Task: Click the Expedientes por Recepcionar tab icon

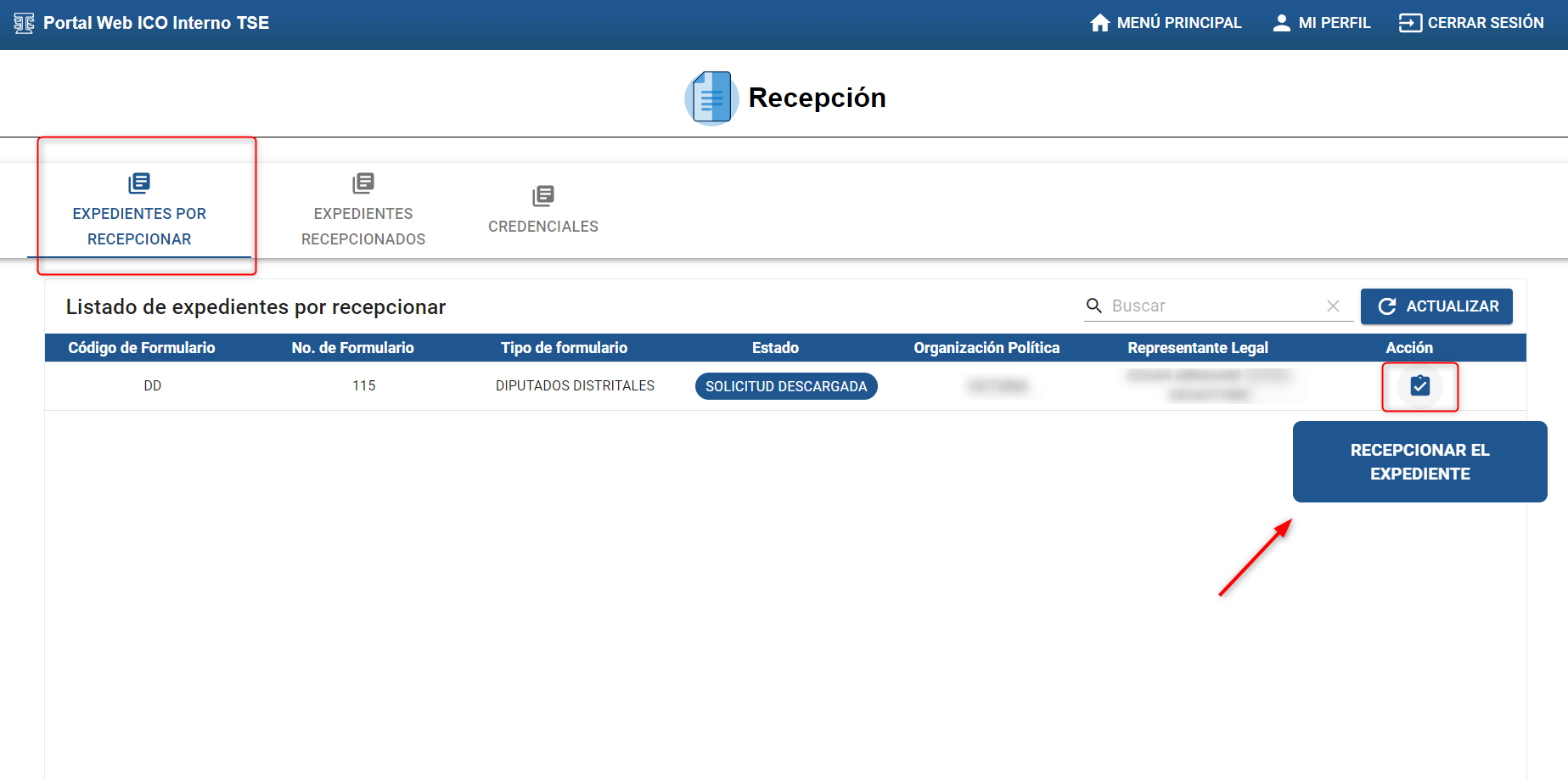Action: 138,182
